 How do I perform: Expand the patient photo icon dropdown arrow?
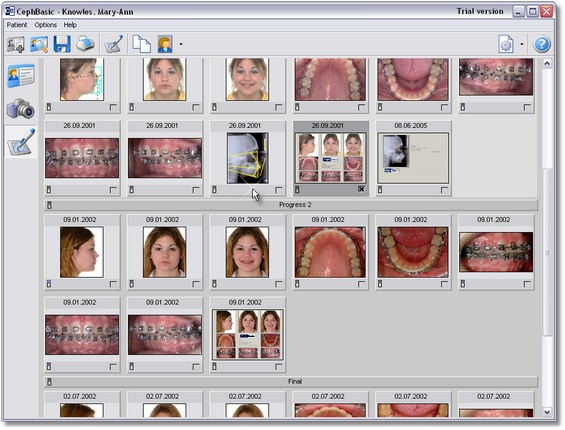(181, 44)
